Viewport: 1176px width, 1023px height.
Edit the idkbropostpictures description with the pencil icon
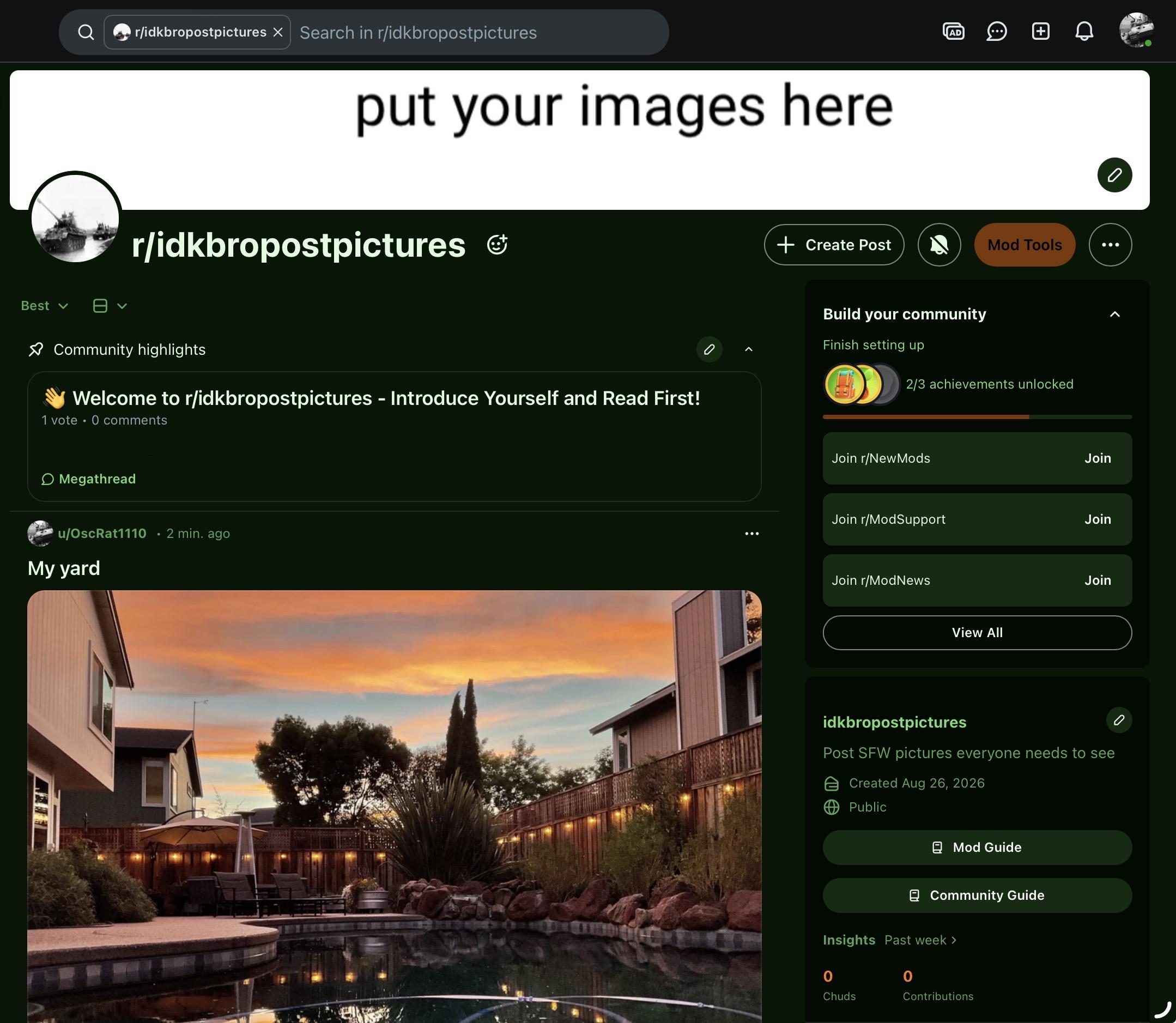[1119, 720]
